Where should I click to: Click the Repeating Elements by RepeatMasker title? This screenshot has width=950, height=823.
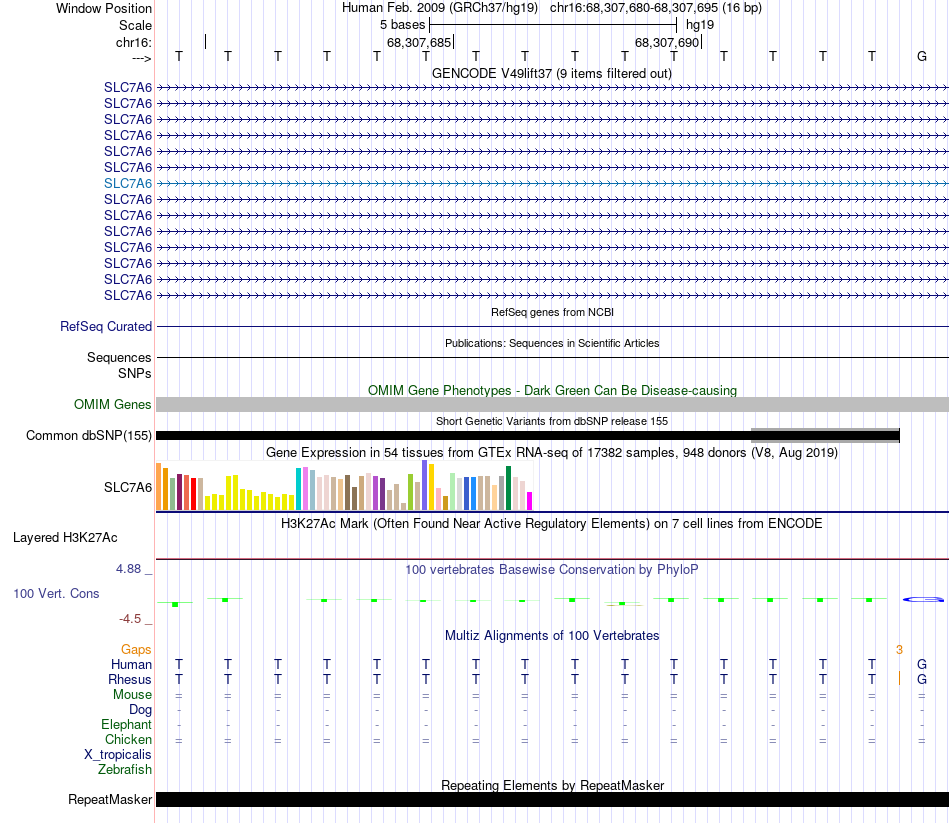552,785
